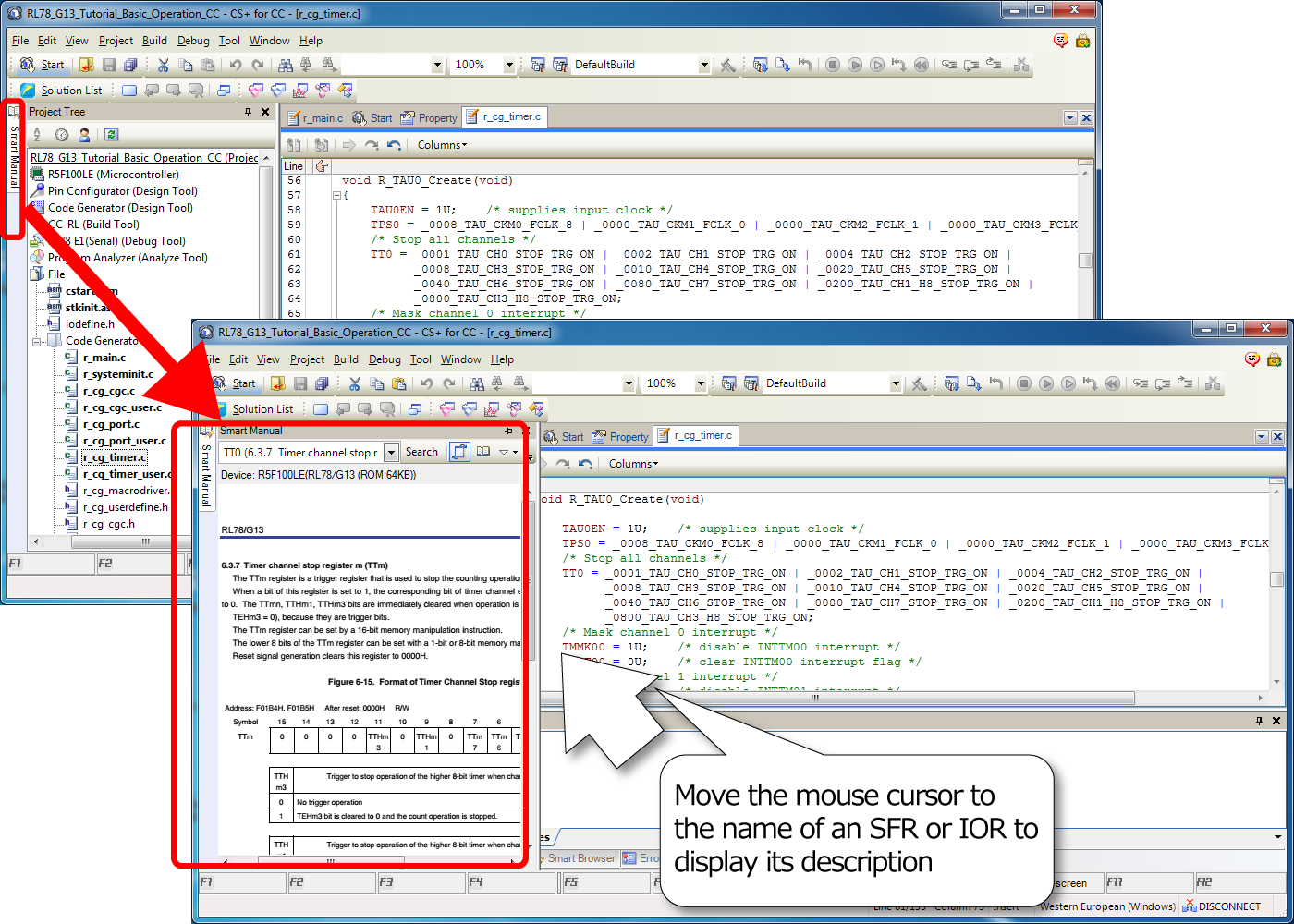
Task: Click Build tools hammer icon in front window
Action: (x=919, y=383)
